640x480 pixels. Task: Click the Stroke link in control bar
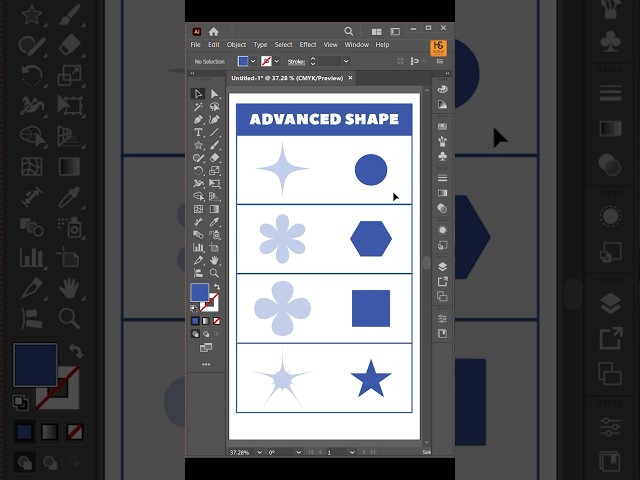pyautogui.click(x=296, y=62)
